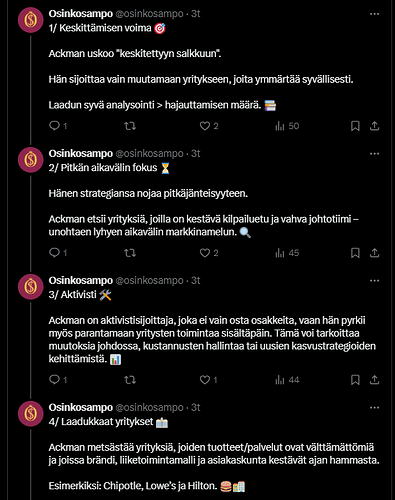Open Osinkosampo profile name on first tweet

point(81,14)
